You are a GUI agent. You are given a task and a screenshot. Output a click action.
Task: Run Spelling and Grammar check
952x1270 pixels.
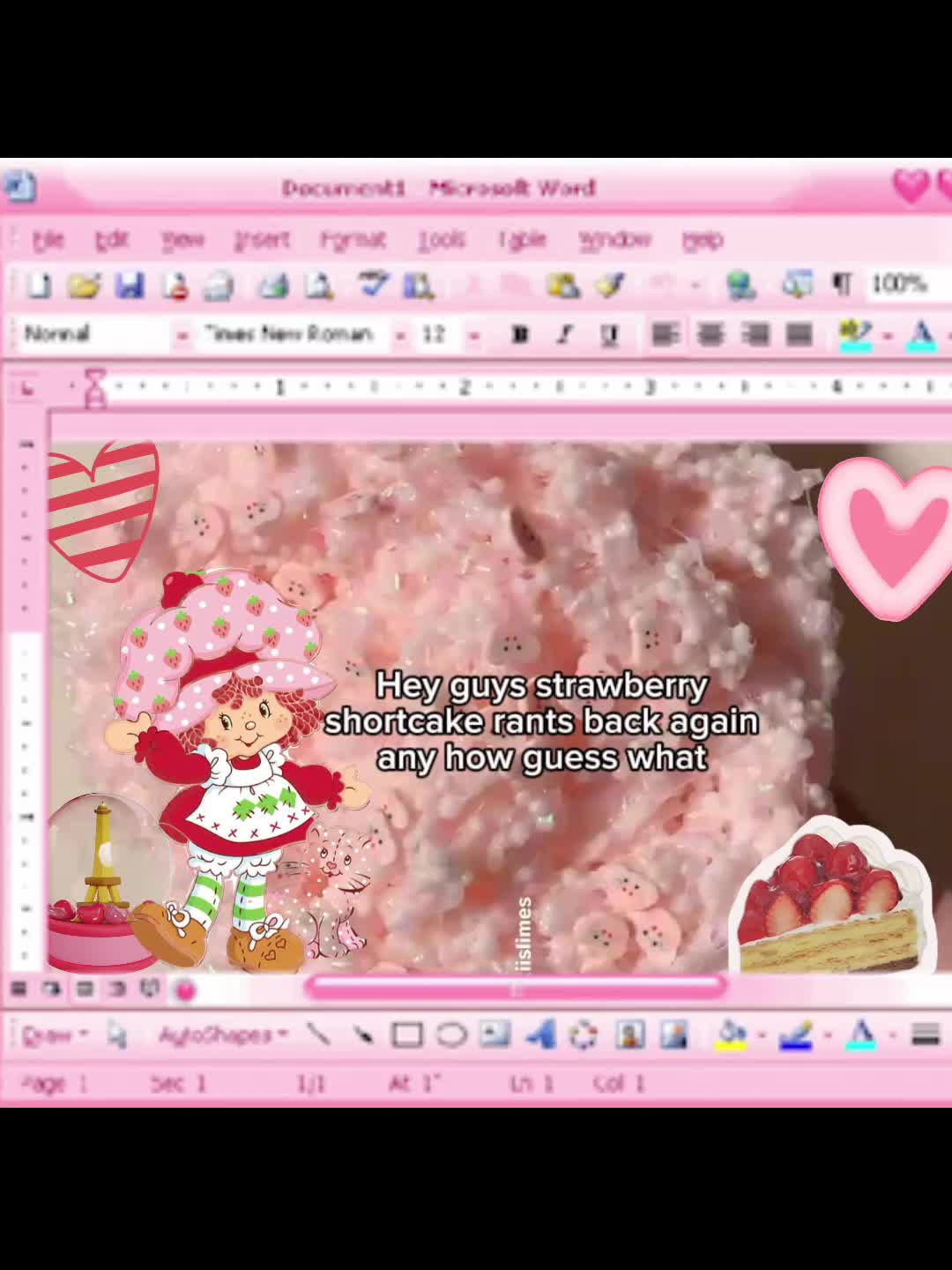pyautogui.click(x=374, y=284)
